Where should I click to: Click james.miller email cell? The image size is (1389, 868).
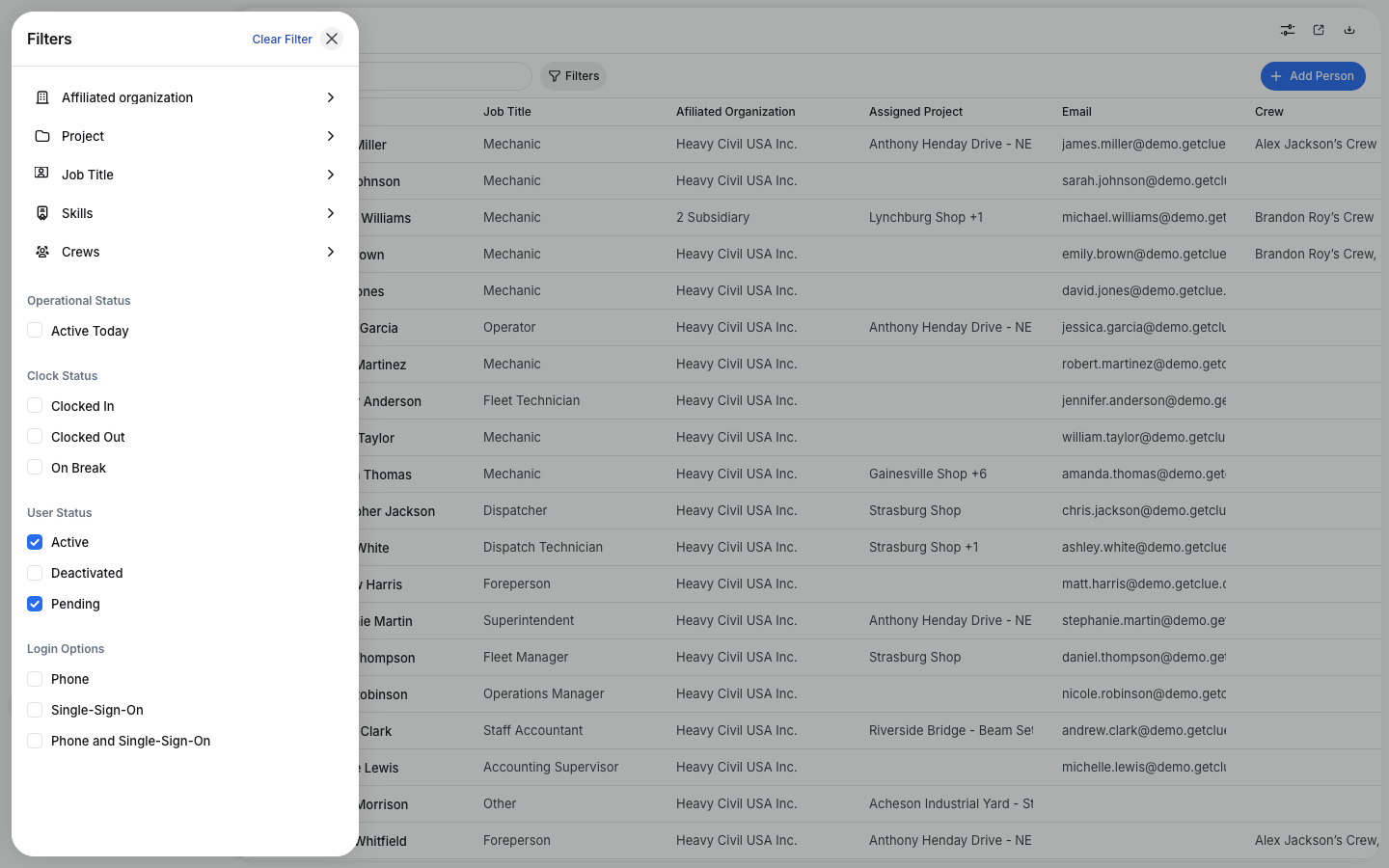(x=1144, y=145)
